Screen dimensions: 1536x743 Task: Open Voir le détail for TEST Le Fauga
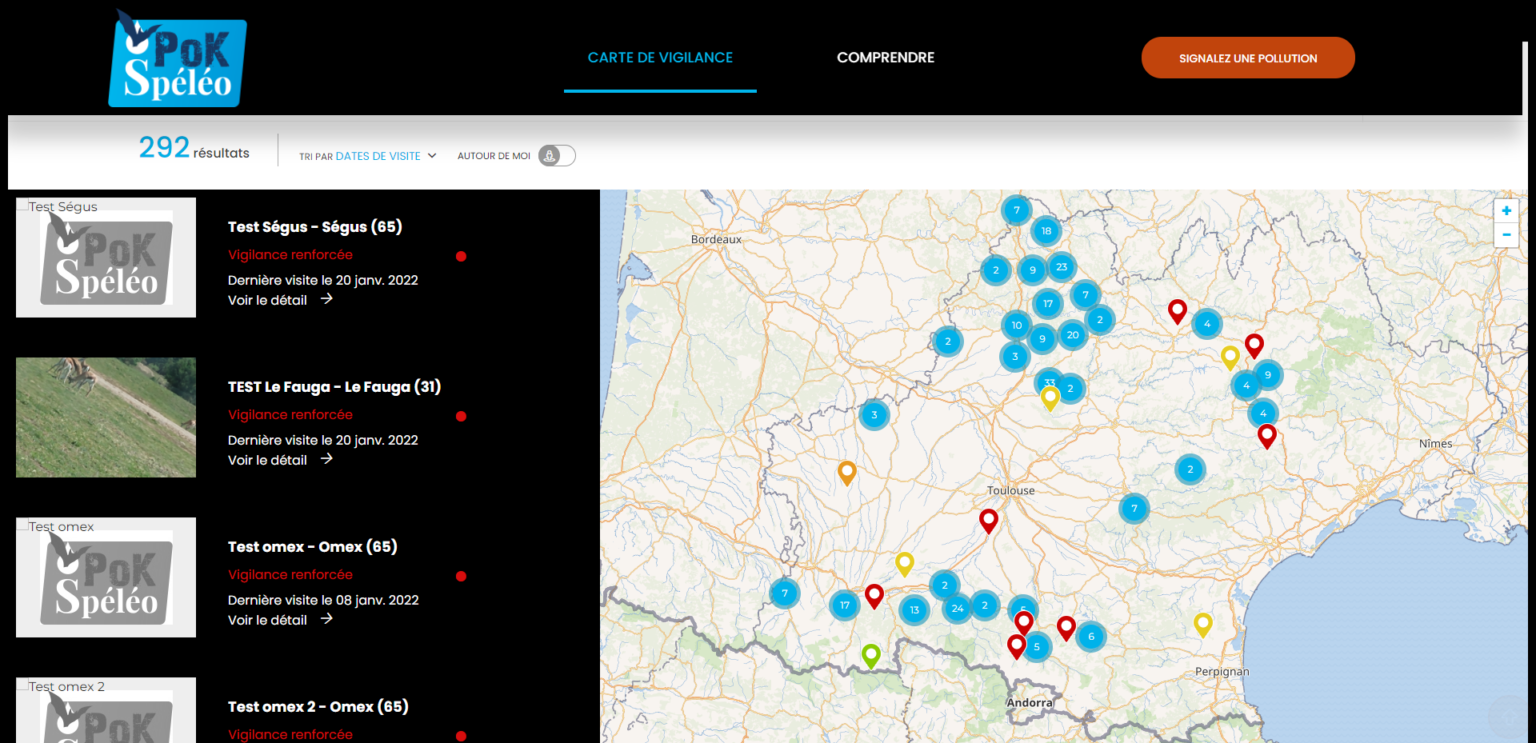click(x=280, y=460)
